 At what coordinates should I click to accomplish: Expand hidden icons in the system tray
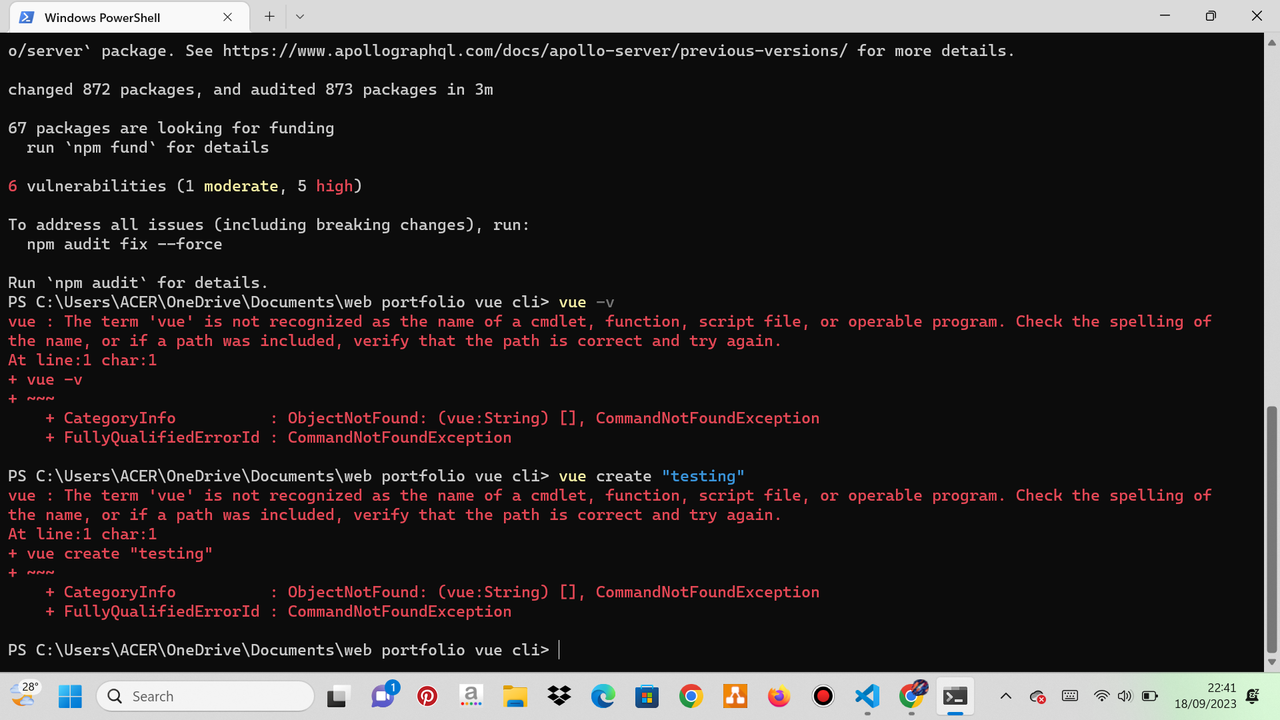(1005, 696)
